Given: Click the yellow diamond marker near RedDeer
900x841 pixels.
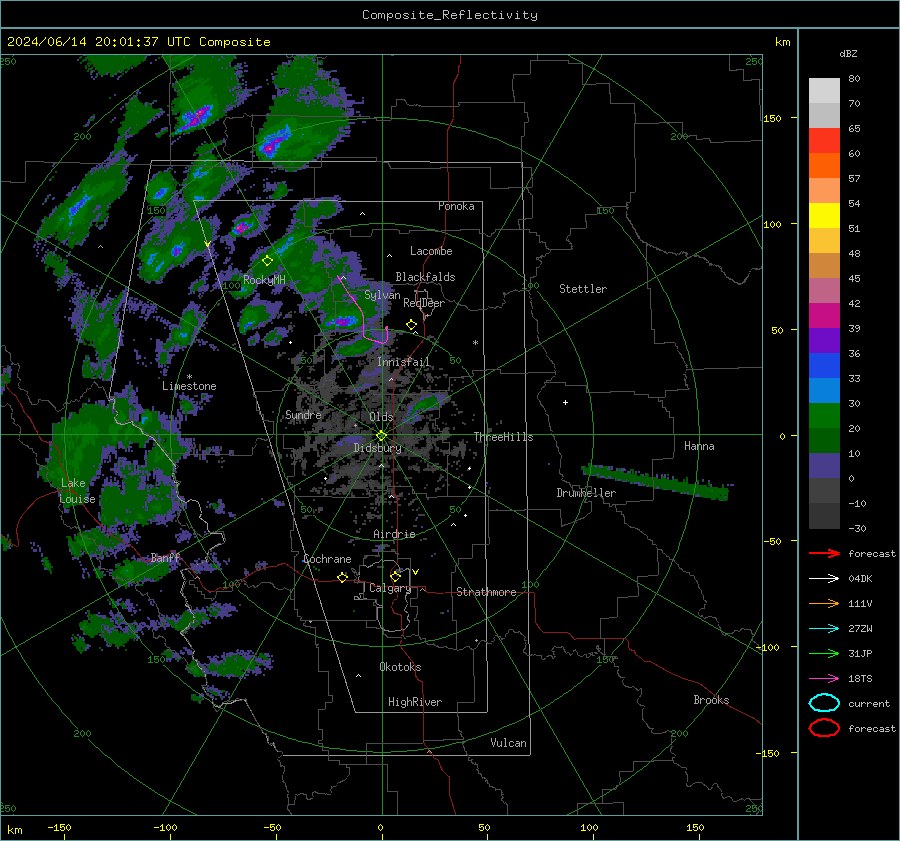Looking at the screenshot, I should coord(411,325).
